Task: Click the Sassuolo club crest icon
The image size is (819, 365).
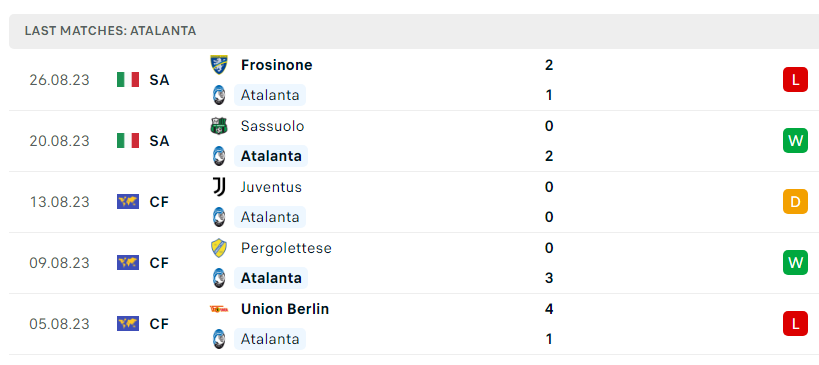Action: coord(219,126)
